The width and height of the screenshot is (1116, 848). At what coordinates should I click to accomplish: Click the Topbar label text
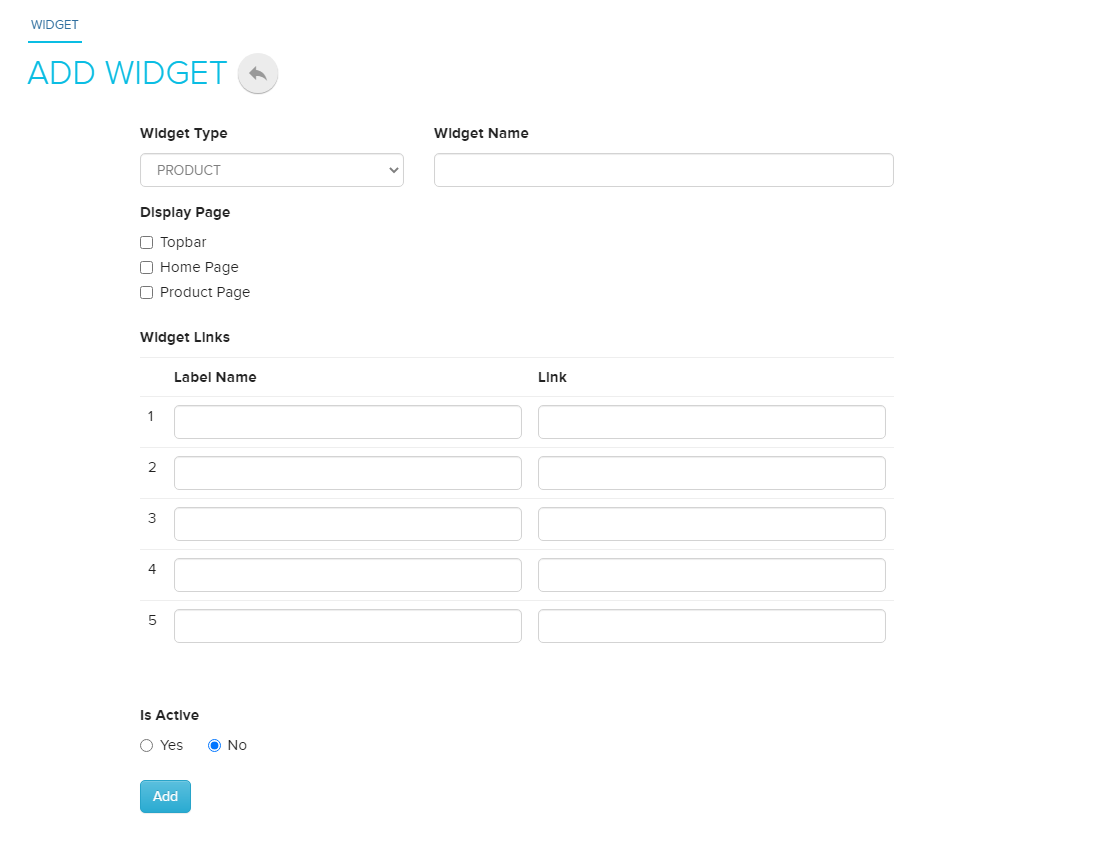pos(183,242)
